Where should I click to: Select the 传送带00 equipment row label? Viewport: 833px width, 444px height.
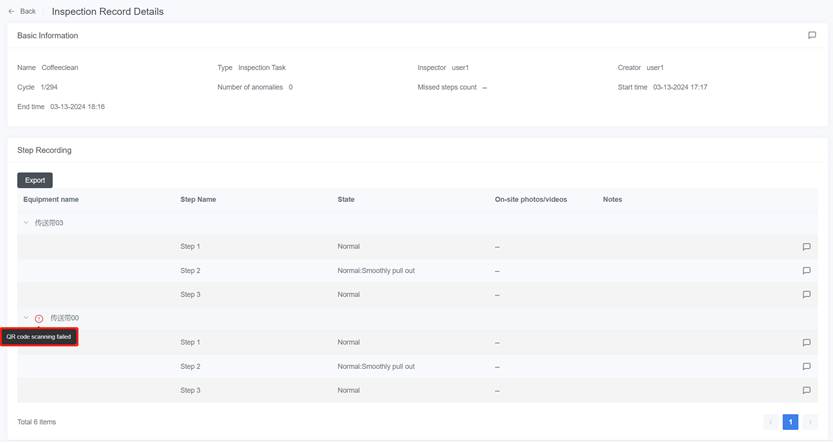[64, 318]
